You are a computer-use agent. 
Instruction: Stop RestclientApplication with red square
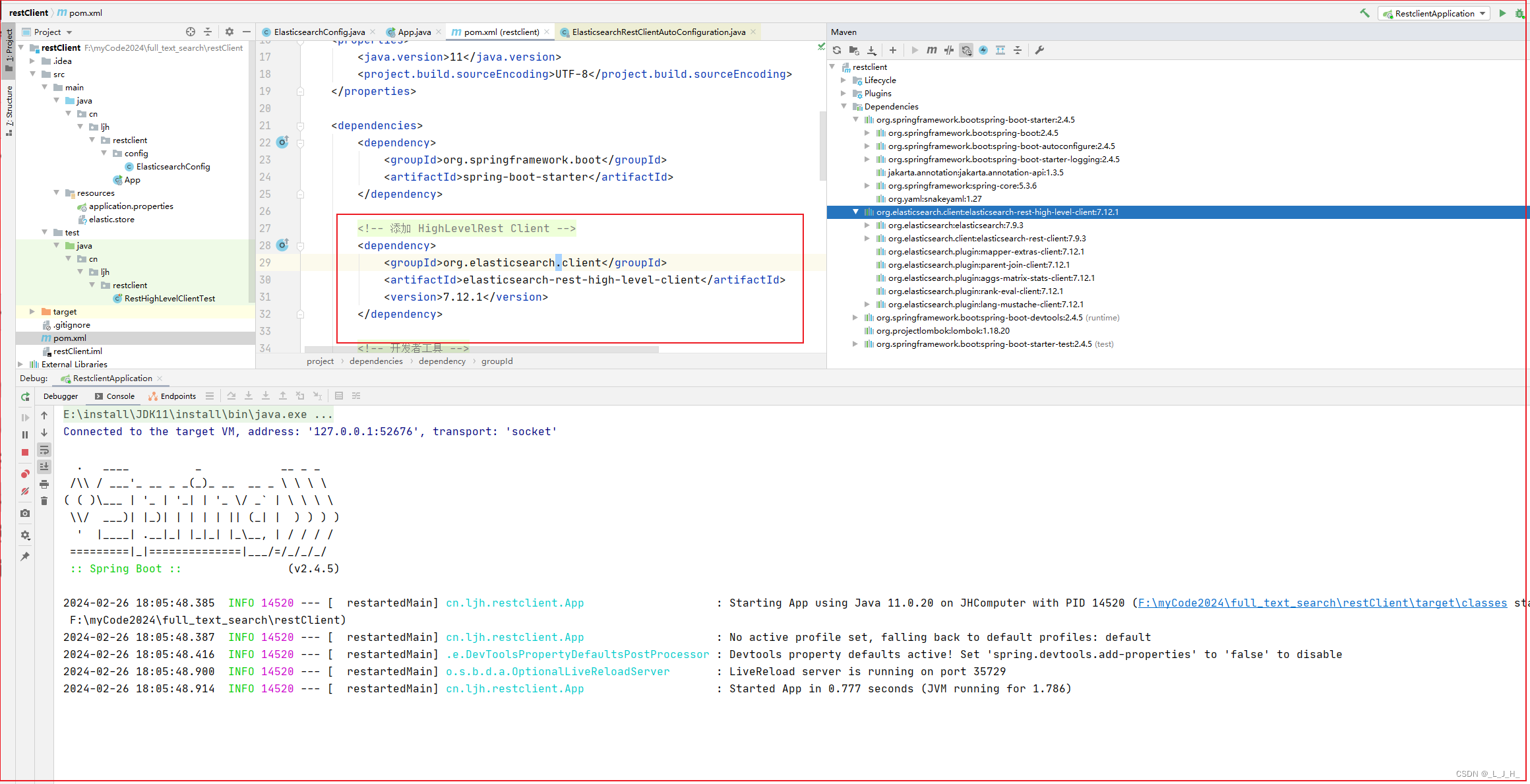point(25,452)
